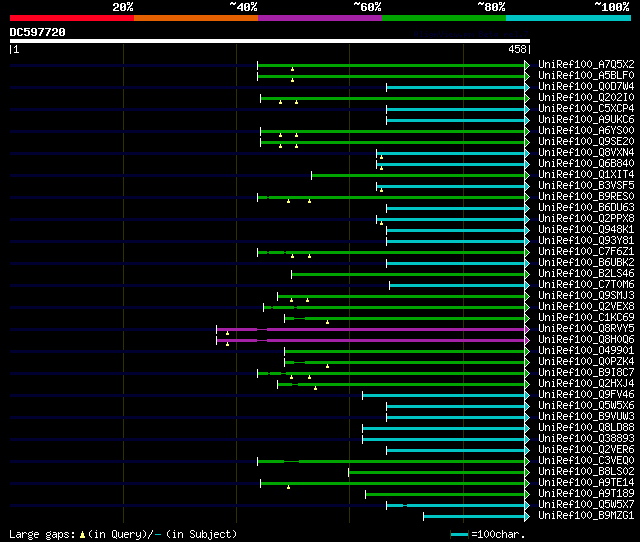Screen dimensions: 640x542
Task: Click the purple ~60% identity color bar
Action: tap(320, 18)
